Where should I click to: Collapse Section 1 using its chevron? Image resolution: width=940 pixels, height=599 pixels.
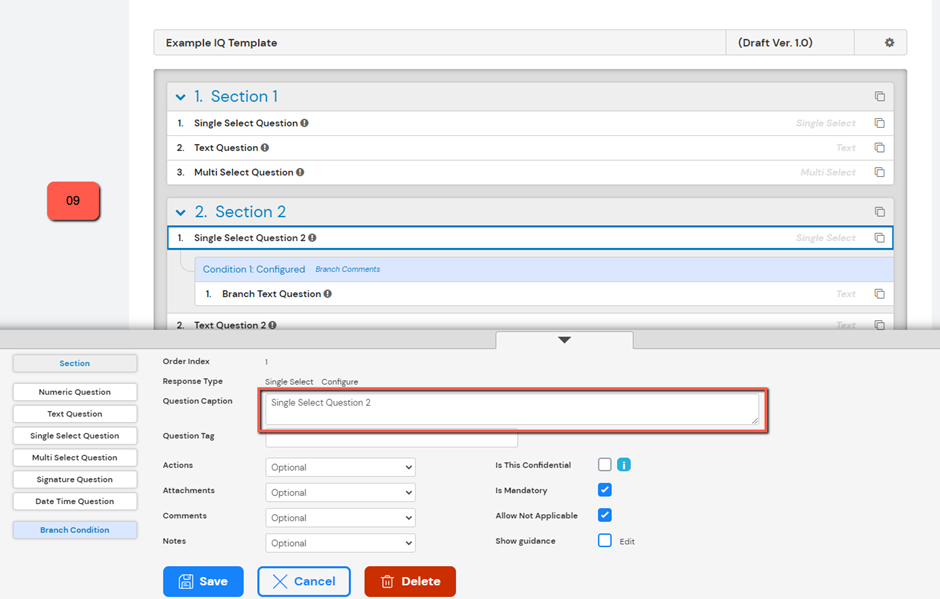coord(181,97)
